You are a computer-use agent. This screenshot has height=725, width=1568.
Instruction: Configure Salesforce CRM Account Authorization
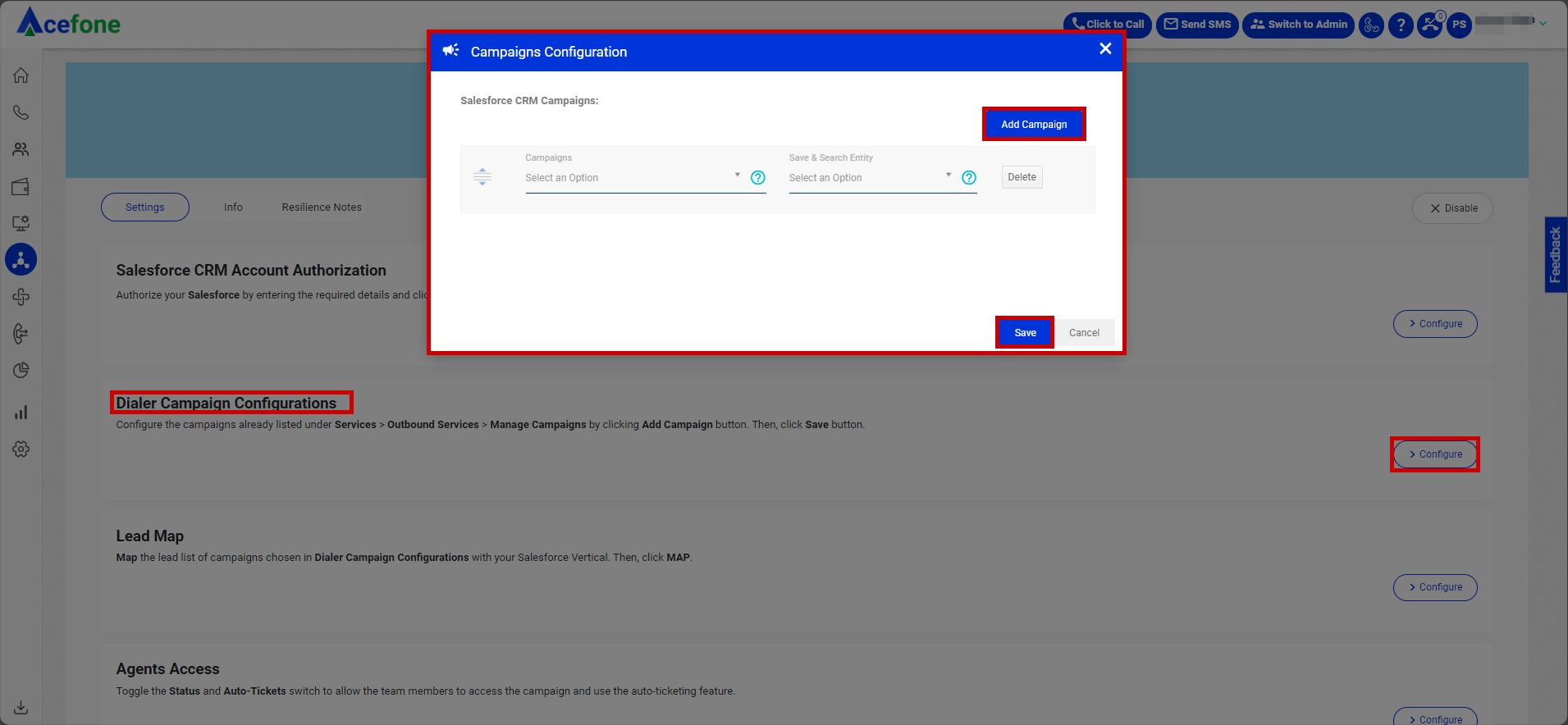tap(1435, 324)
